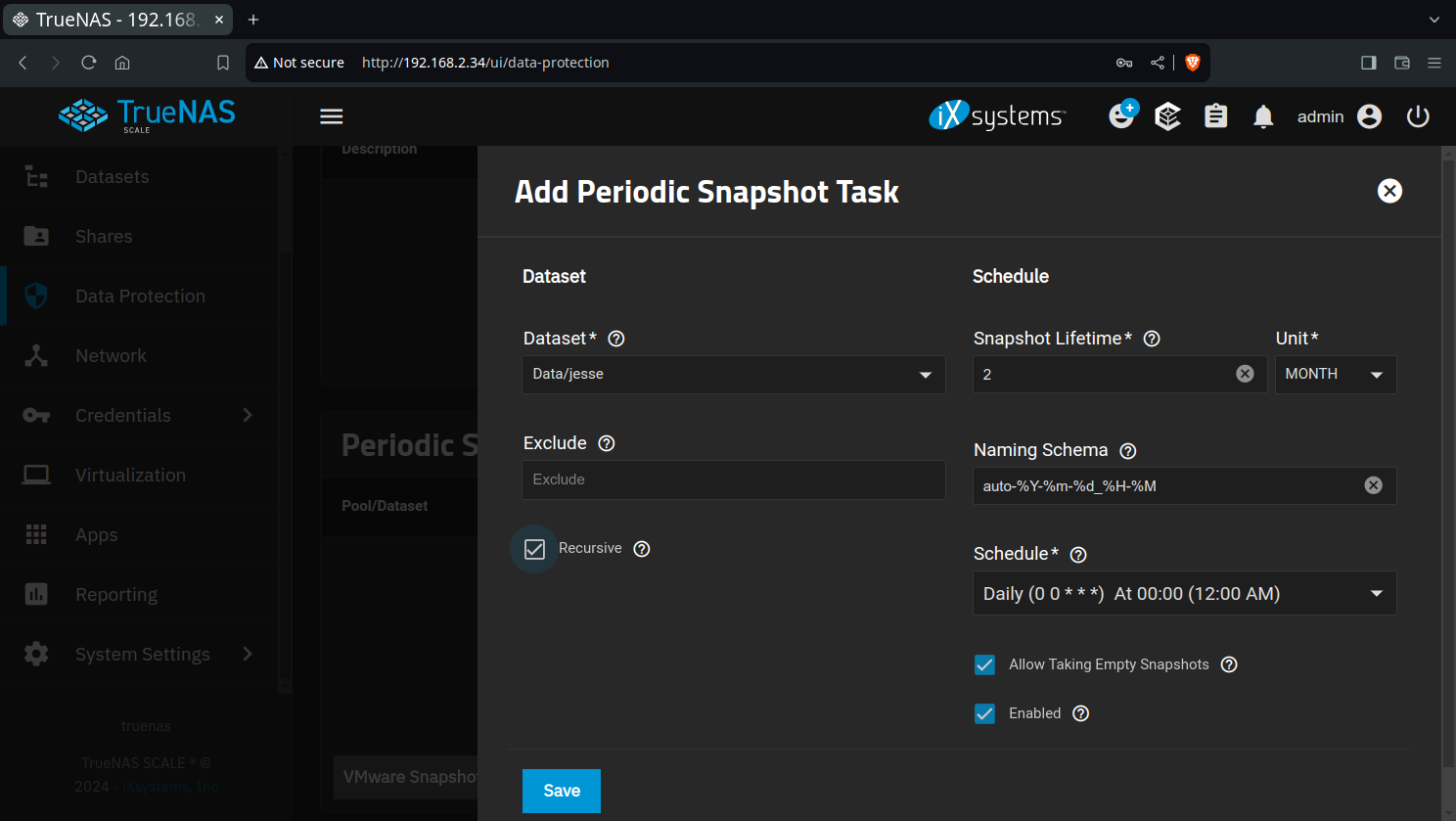Image resolution: width=1456 pixels, height=821 pixels.
Task: Show help for Naming Schema
Action: (x=1127, y=451)
